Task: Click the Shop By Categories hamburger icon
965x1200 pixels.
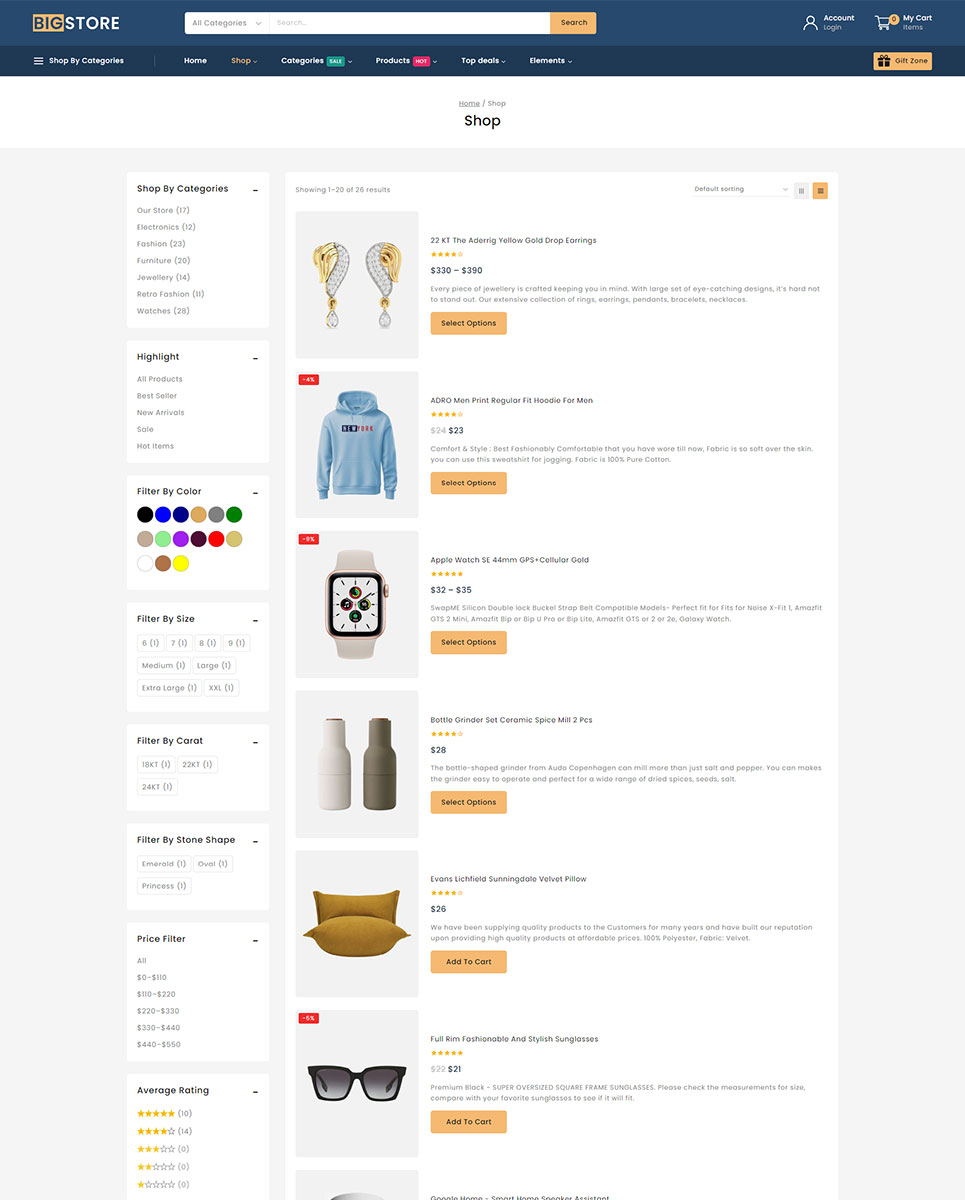Action: [38, 61]
